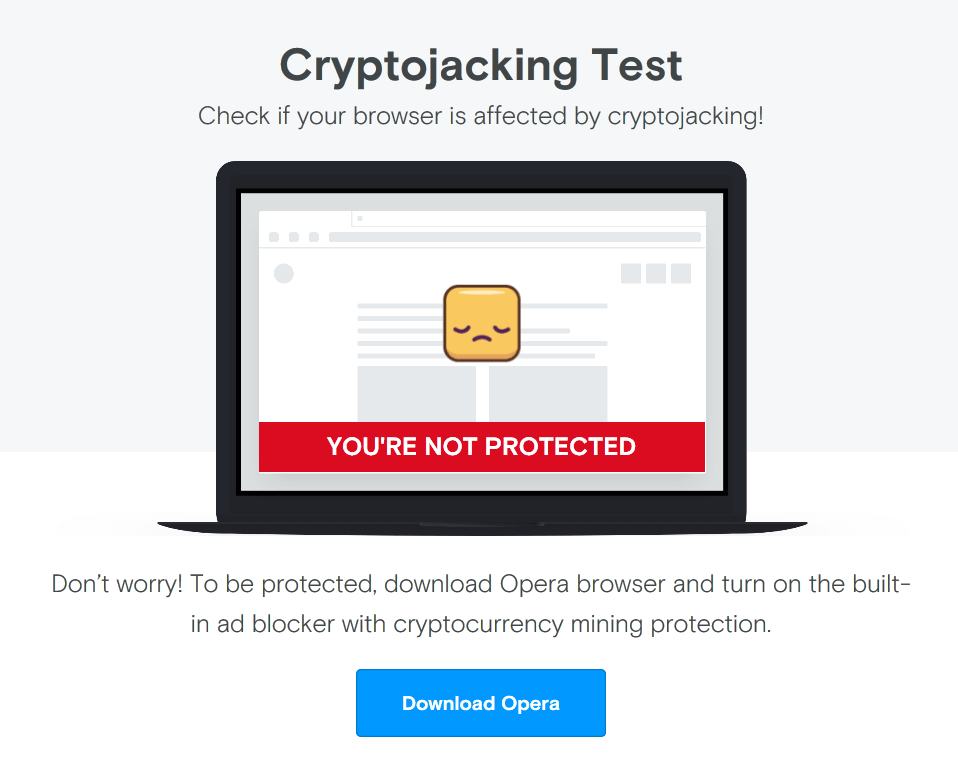Viewport: 958px width, 765px height.
Task: Click the left gray image placeholder block
Action: 417,393
